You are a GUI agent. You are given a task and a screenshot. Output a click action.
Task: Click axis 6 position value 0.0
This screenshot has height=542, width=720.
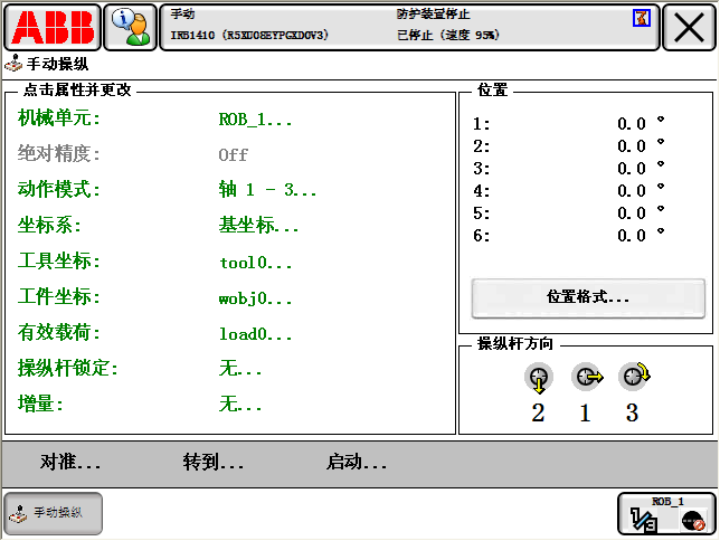(631, 236)
